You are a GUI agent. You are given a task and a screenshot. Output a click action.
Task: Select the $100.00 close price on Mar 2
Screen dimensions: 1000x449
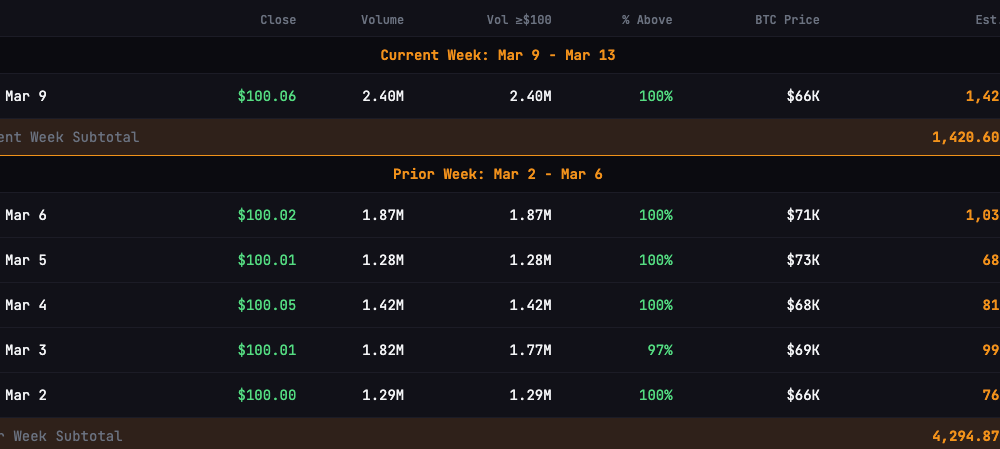[x=267, y=395]
